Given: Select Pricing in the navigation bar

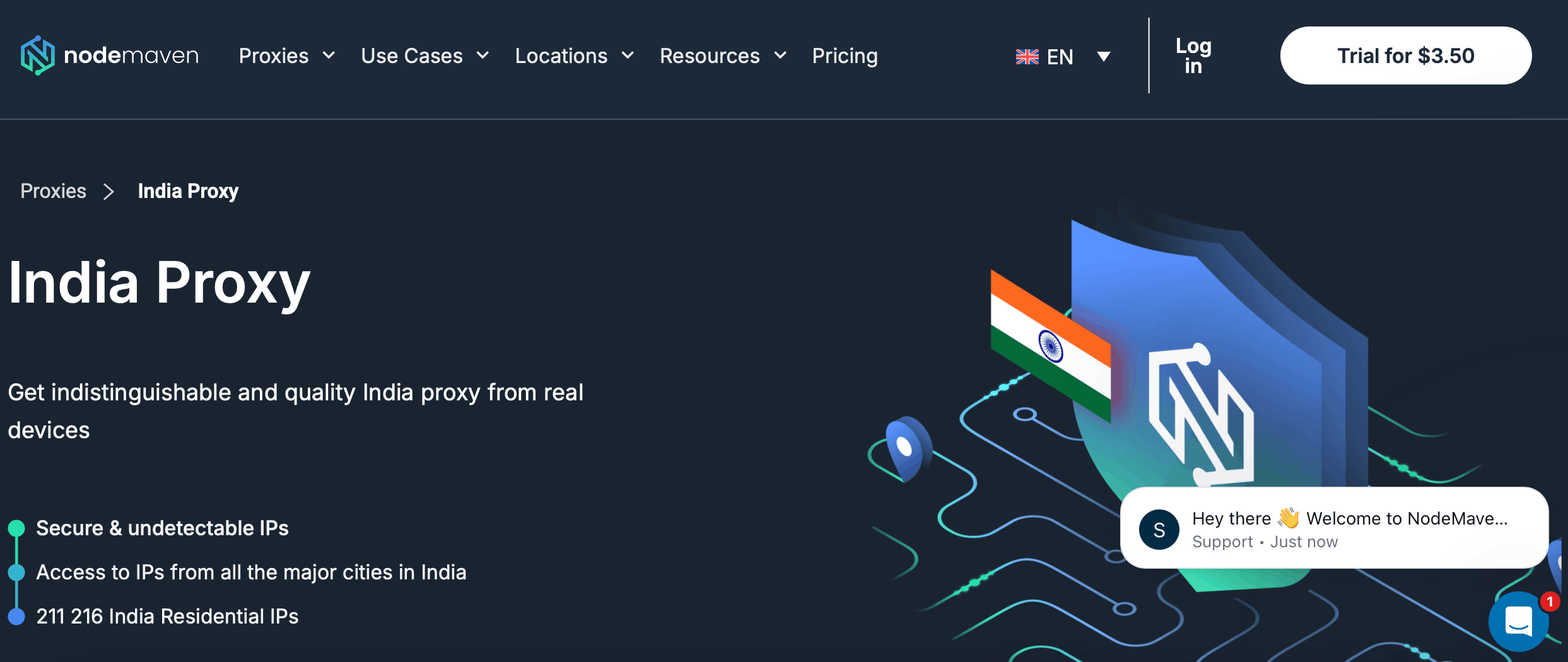Looking at the screenshot, I should (x=845, y=55).
